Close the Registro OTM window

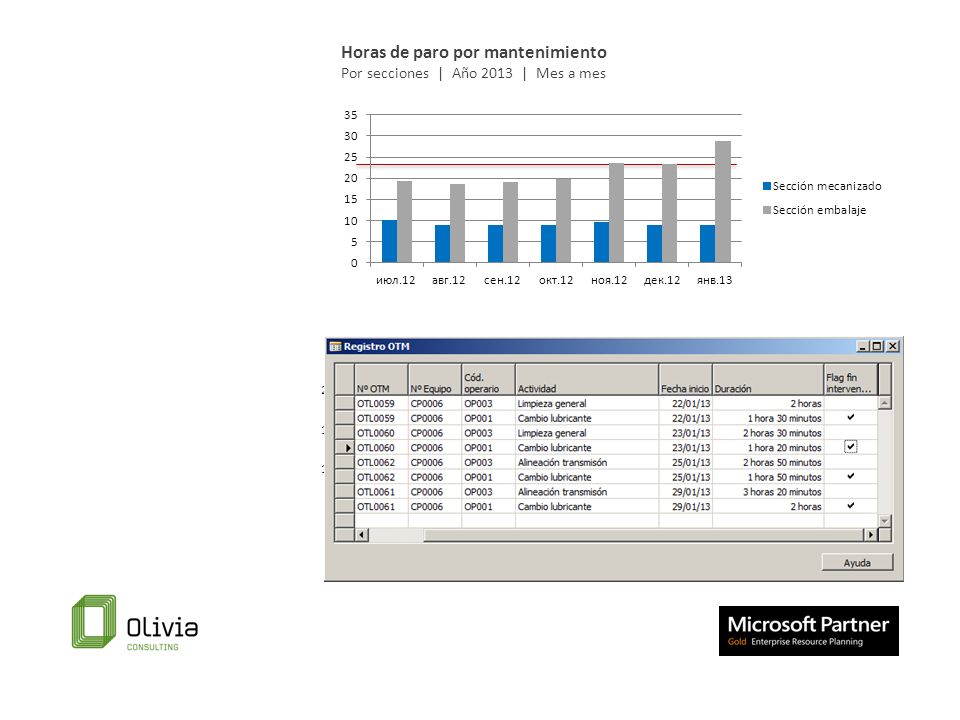pyautogui.click(x=893, y=347)
